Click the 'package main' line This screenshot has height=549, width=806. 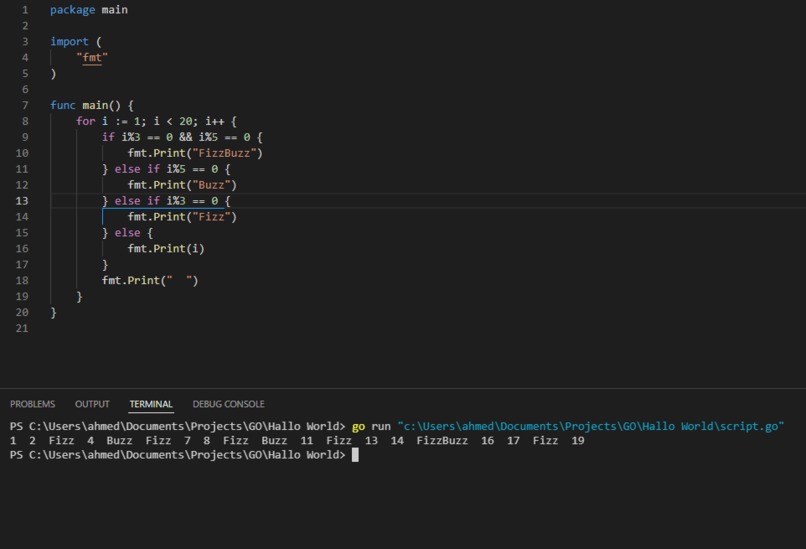click(89, 10)
